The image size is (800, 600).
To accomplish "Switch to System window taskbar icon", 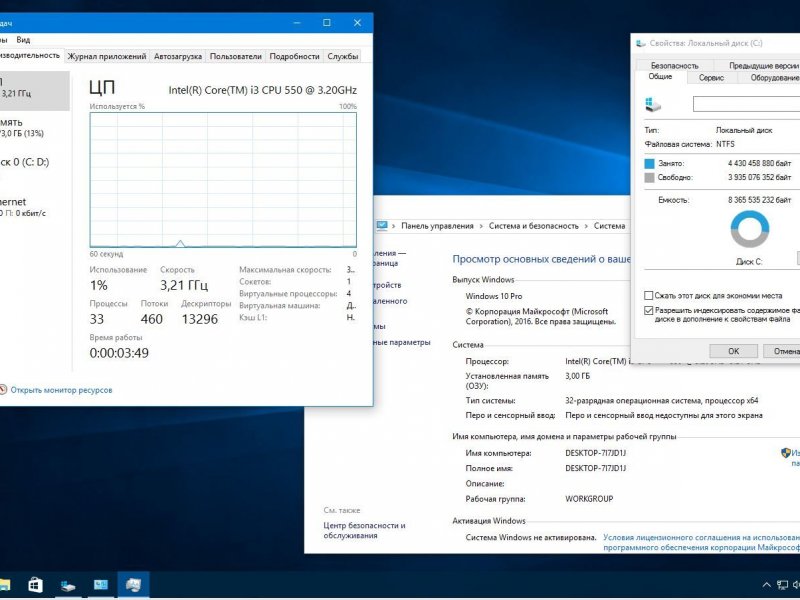I will [101, 585].
